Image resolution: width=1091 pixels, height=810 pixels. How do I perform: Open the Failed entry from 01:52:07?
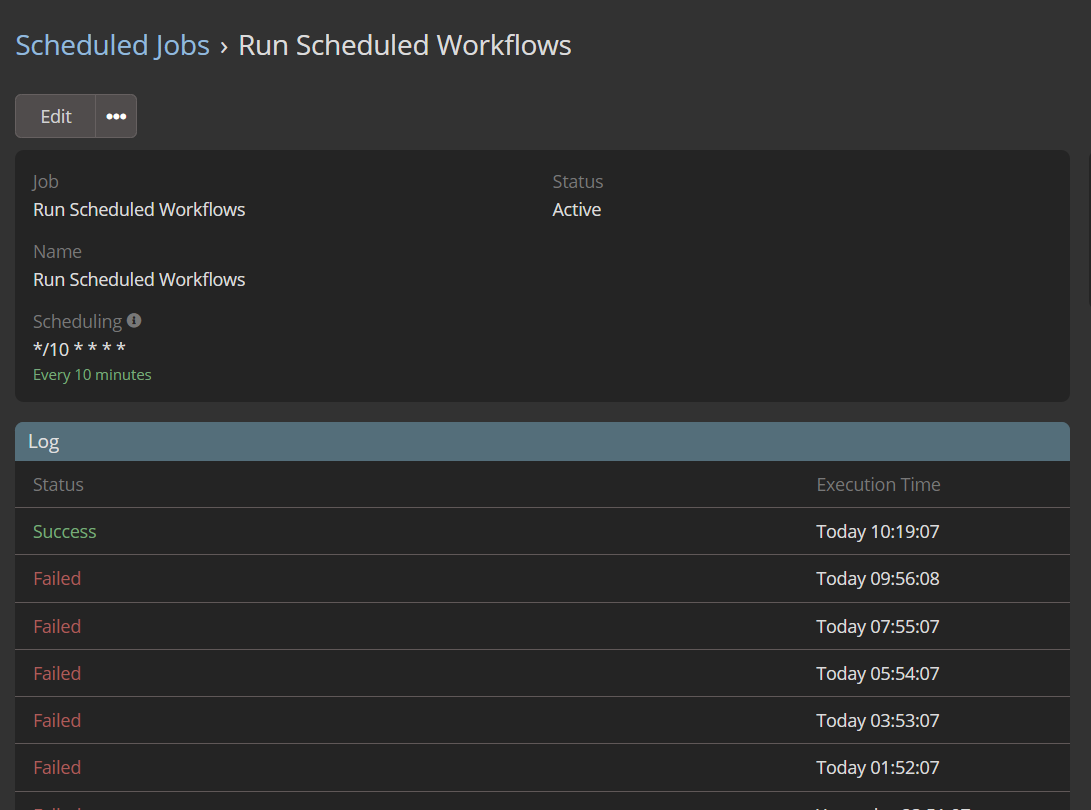click(x=57, y=768)
